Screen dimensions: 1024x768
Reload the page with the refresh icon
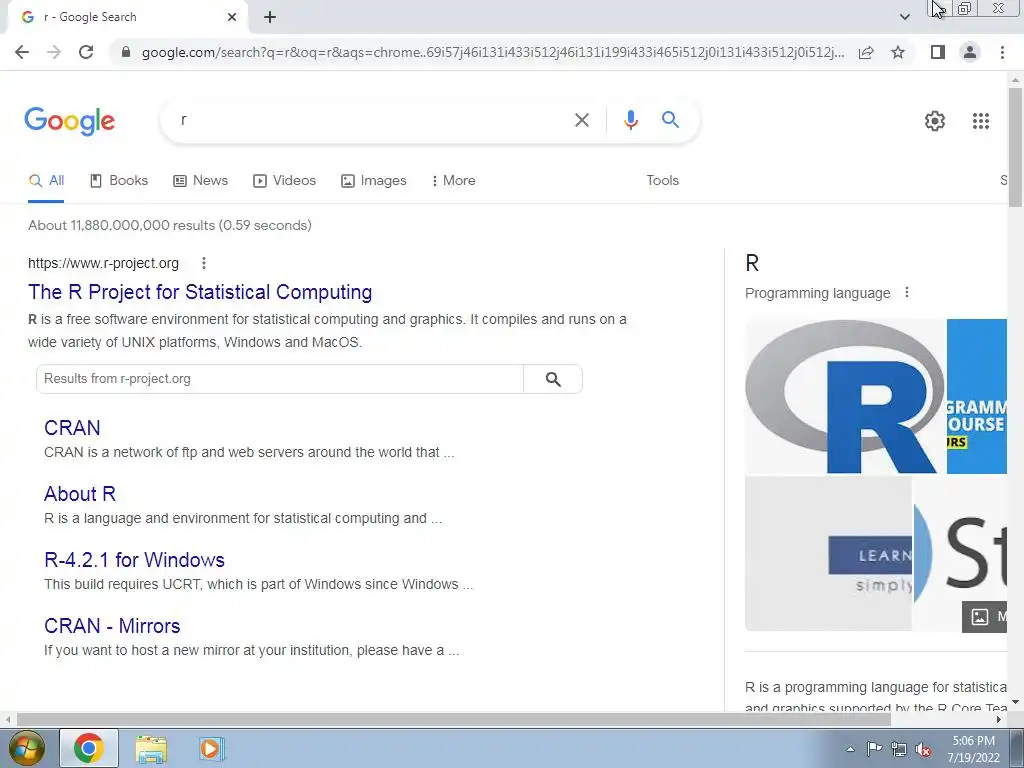(86, 52)
